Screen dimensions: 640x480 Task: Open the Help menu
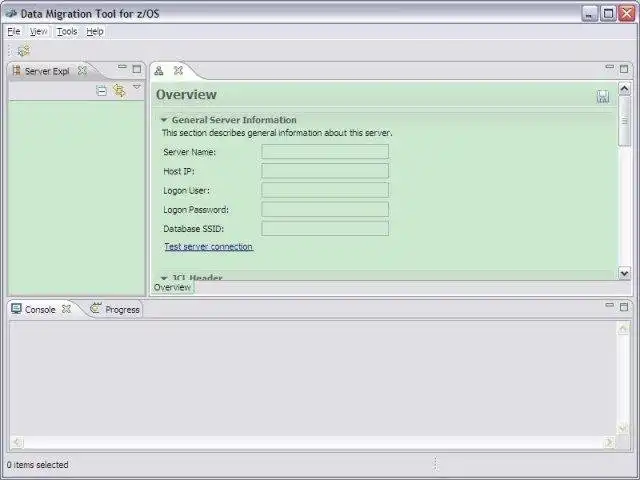point(95,31)
